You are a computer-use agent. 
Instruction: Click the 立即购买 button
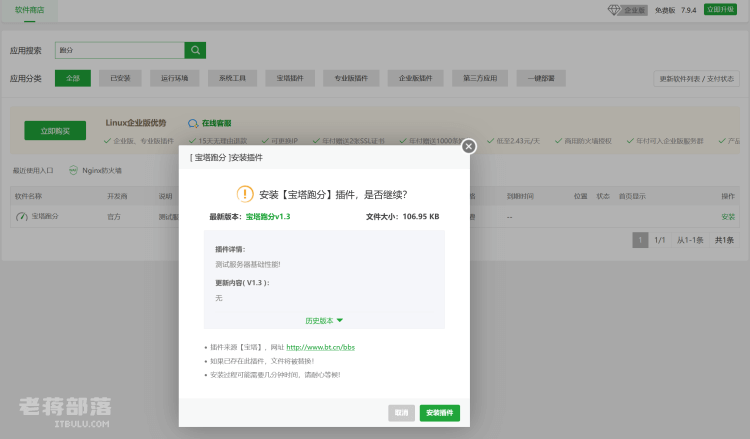pyautogui.click(x=55, y=131)
